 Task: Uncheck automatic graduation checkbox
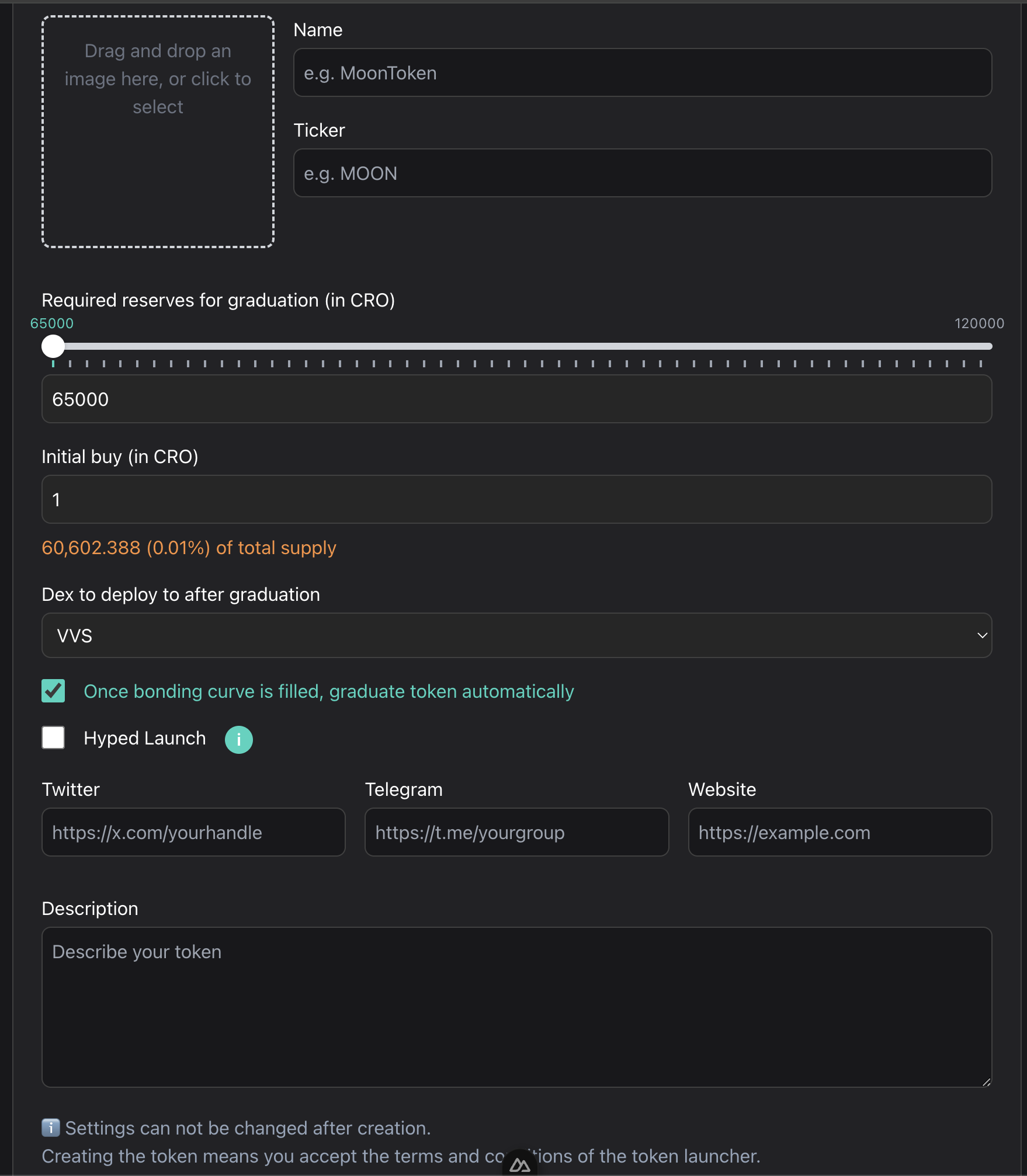pyautogui.click(x=53, y=691)
